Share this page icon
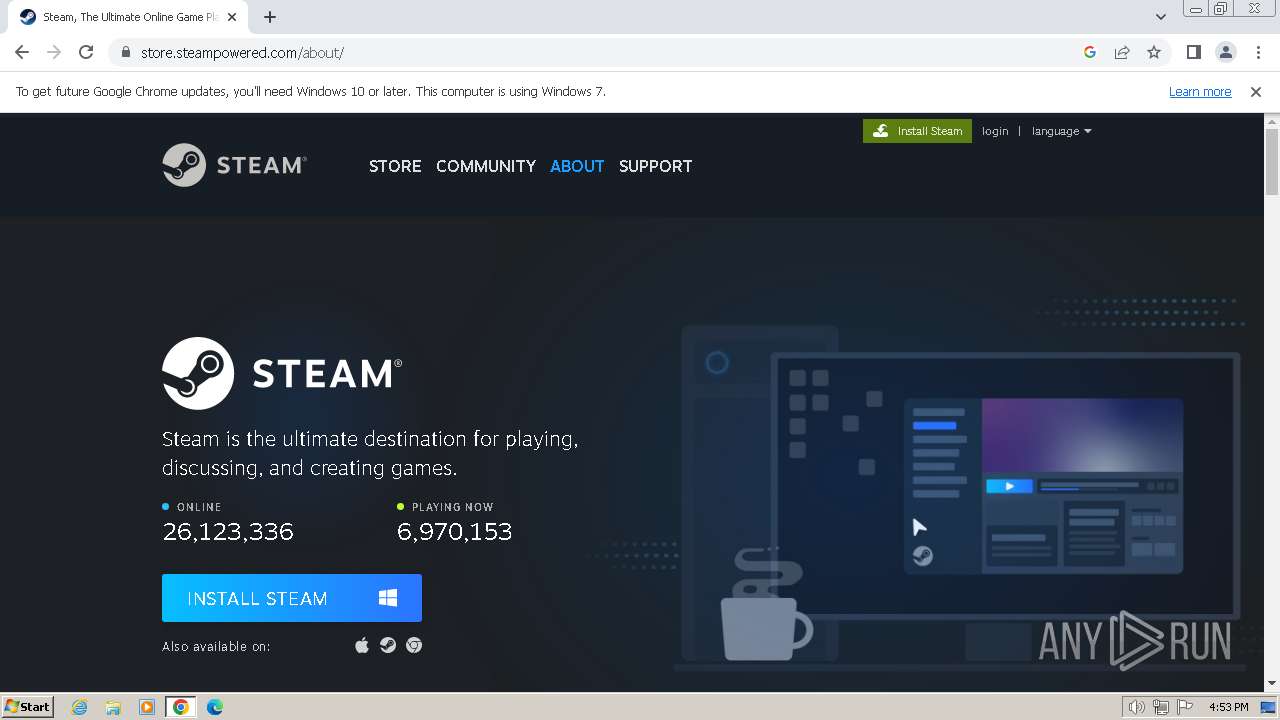 pyautogui.click(x=1122, y=52)
